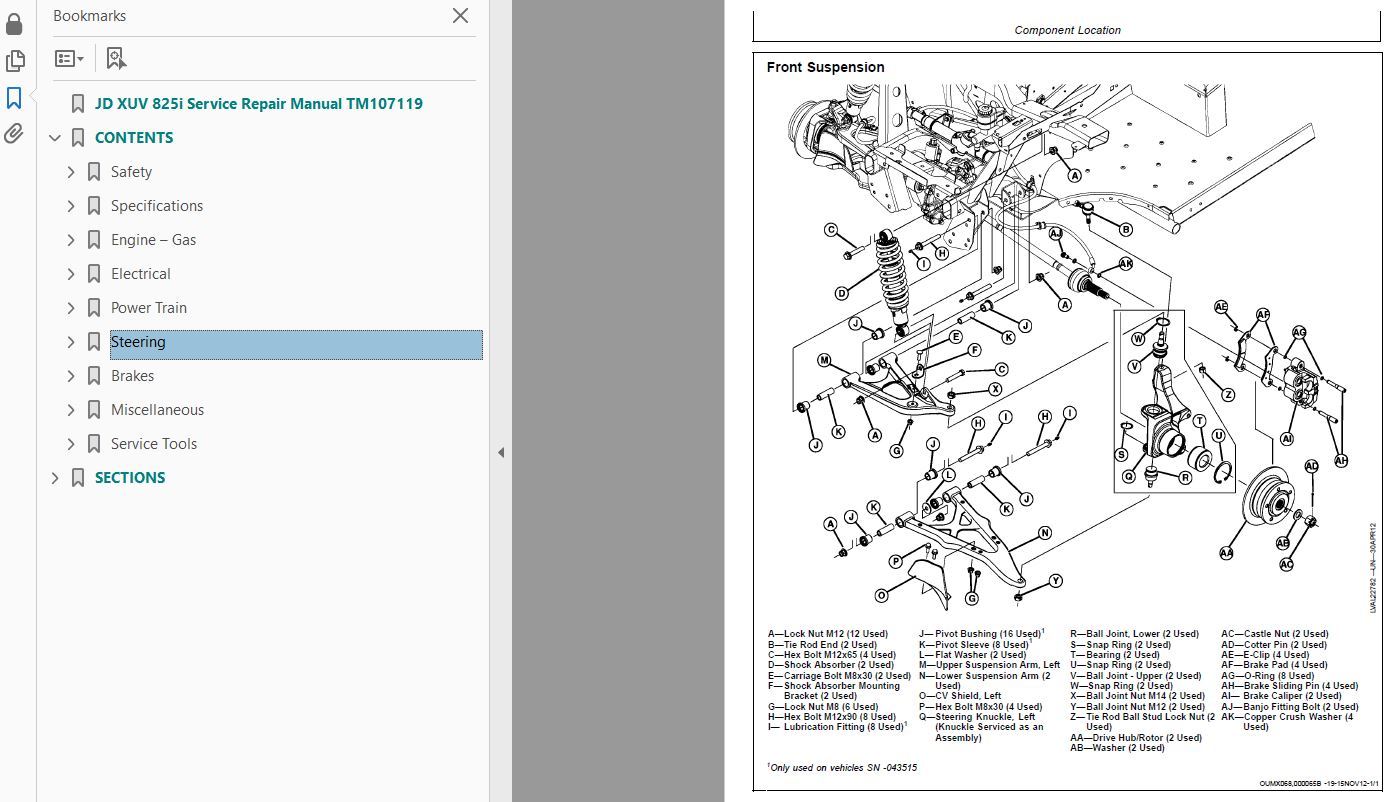Jump to the Specifications bookmark
The height and width of the screenshot is (802, 1399).
pyautogui.click(x=157, y=206)
